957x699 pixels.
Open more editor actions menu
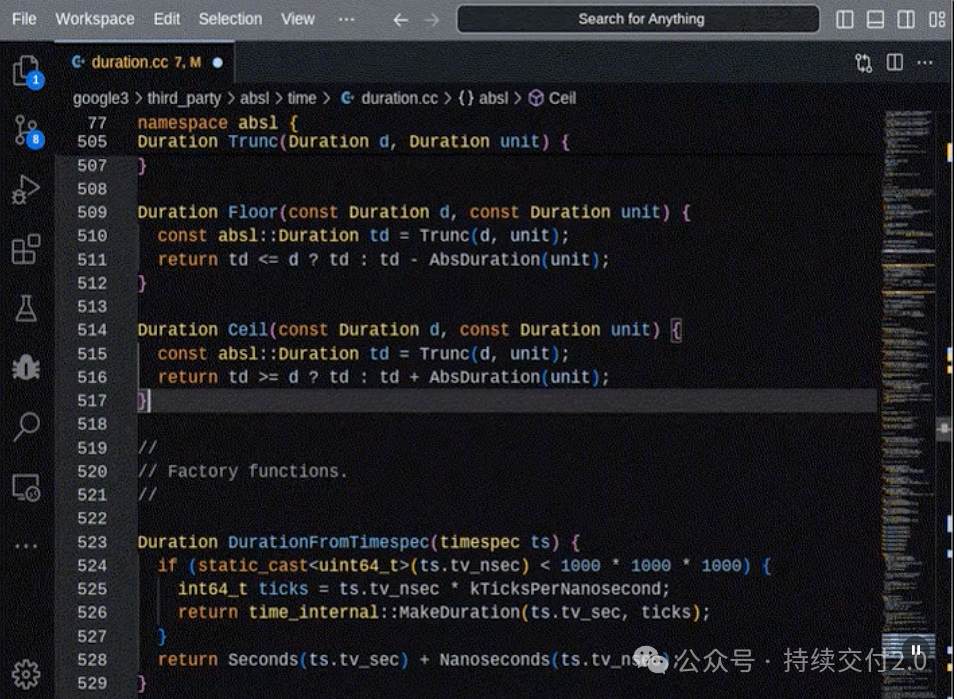[x=925, y=62]
